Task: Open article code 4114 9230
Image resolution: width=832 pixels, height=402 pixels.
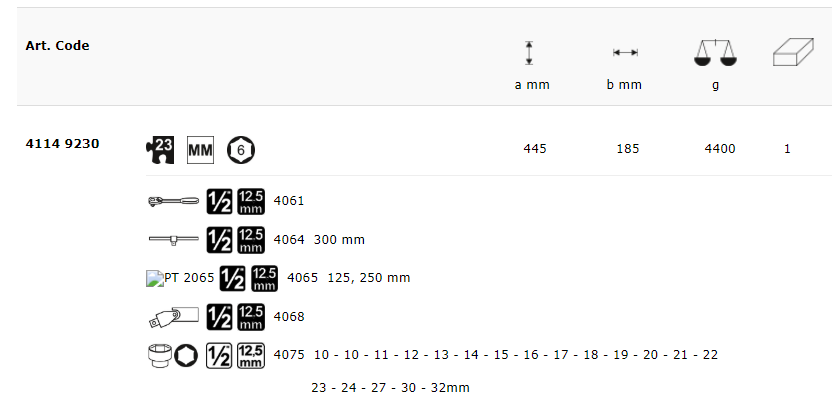Action: pyautogui.click(x=62, y=143)
